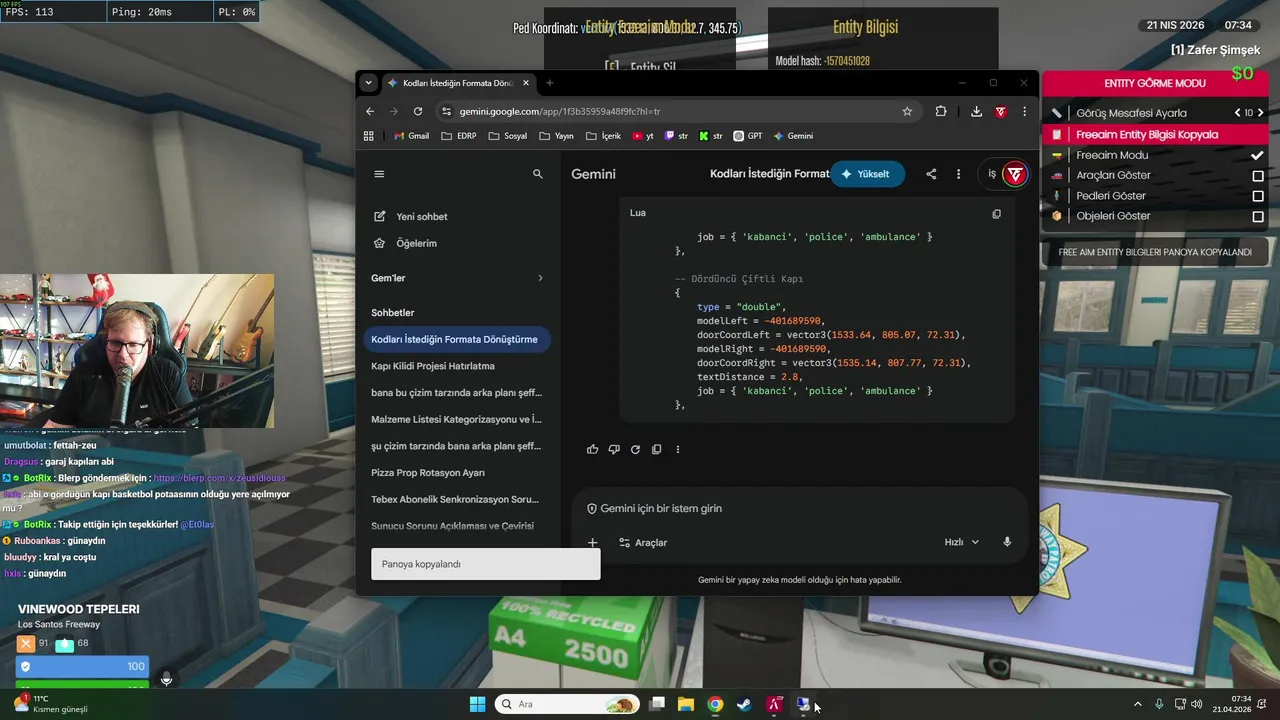Viewport: 1280px width, 720px height.
Task: Click the Windows taskbar search box
Action: coord(567,704)
